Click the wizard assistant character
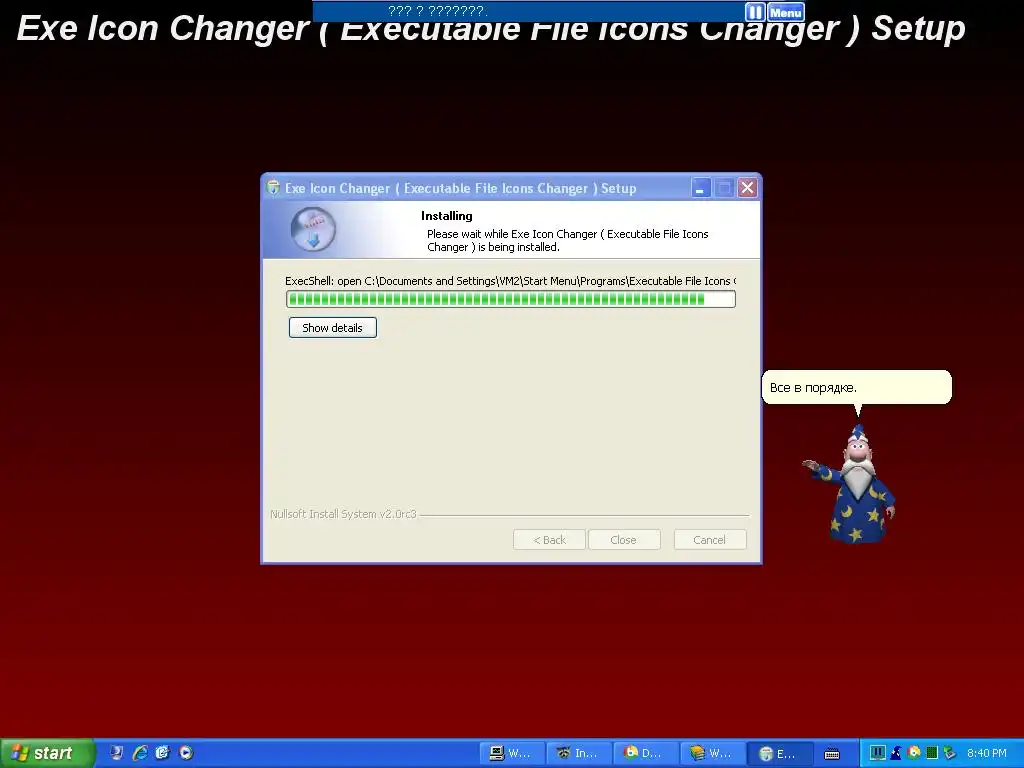 (x=851, y=484)
